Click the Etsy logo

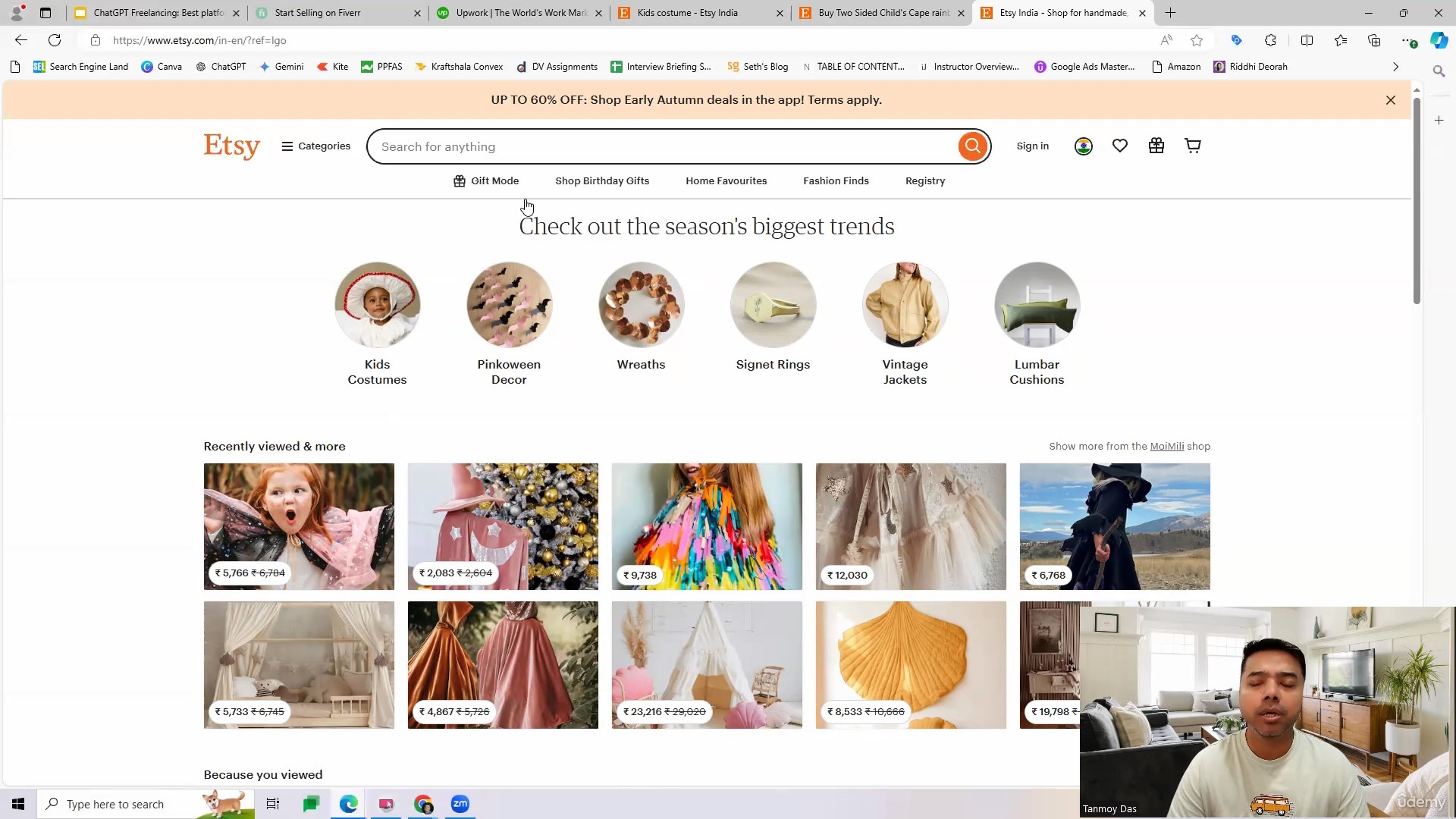(x=231, y=146)
